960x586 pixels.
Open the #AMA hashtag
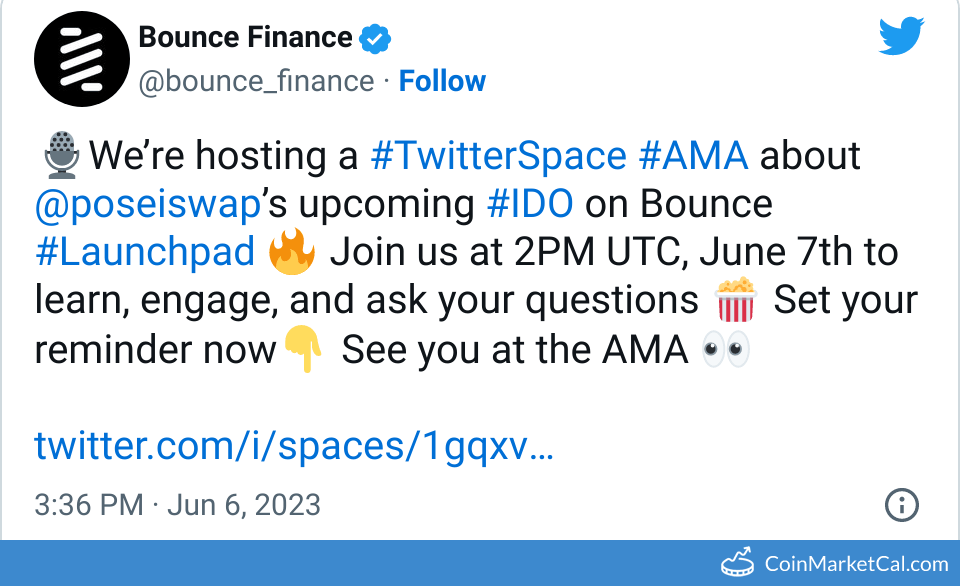pyautogui.click(x=692, y=156)
